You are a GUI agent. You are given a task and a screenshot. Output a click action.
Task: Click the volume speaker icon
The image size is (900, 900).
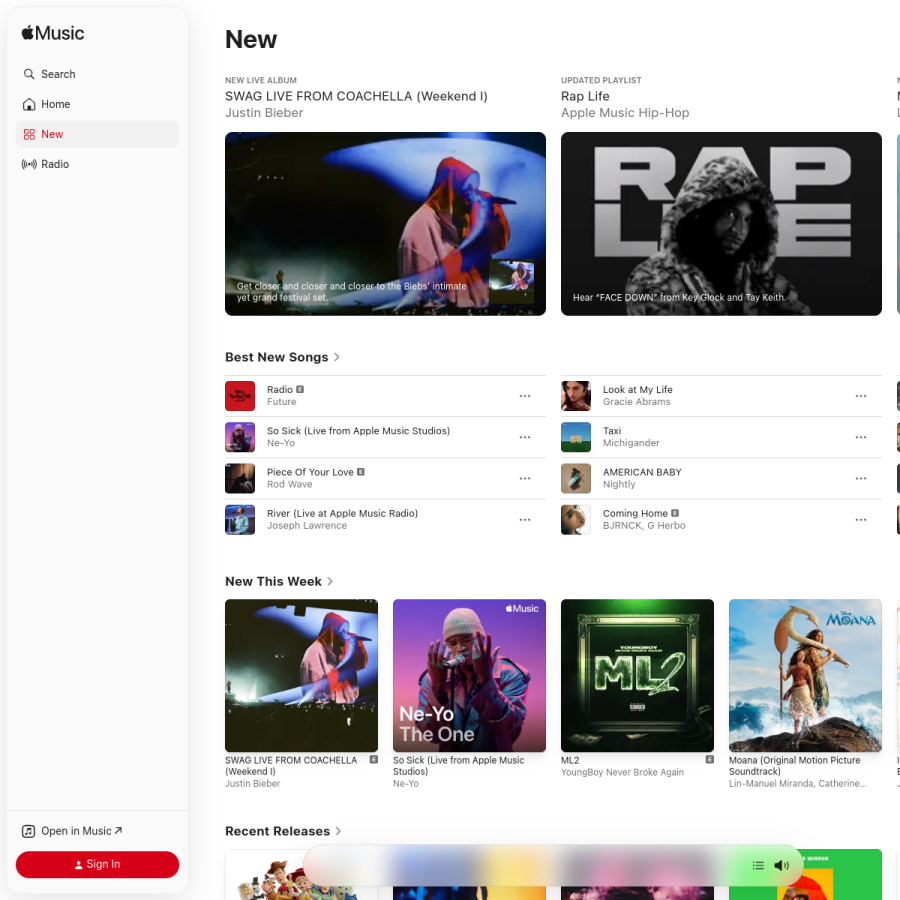pyautogui.click(x=781, y=865)
